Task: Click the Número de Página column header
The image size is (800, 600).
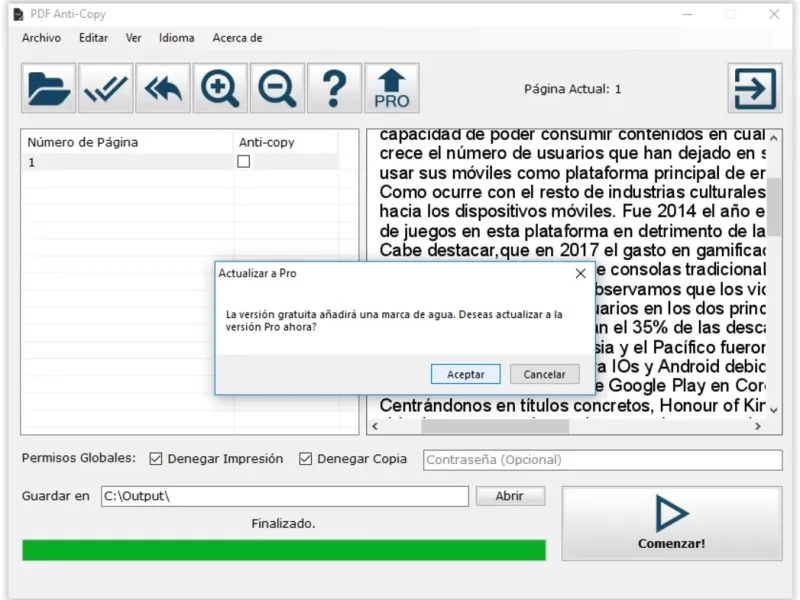Action: pos(127,142)
